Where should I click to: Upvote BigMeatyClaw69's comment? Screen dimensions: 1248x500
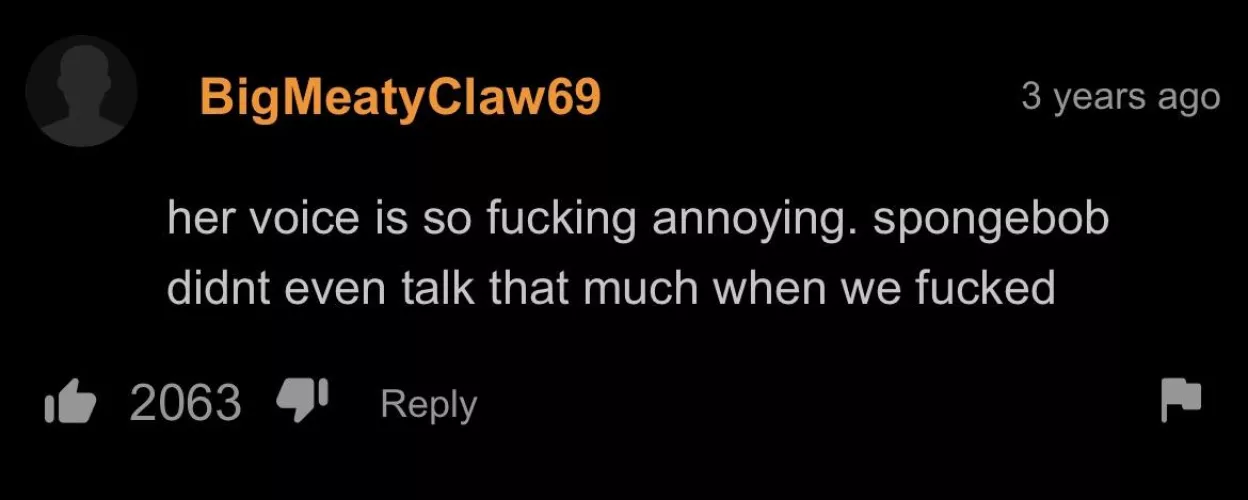71,403
